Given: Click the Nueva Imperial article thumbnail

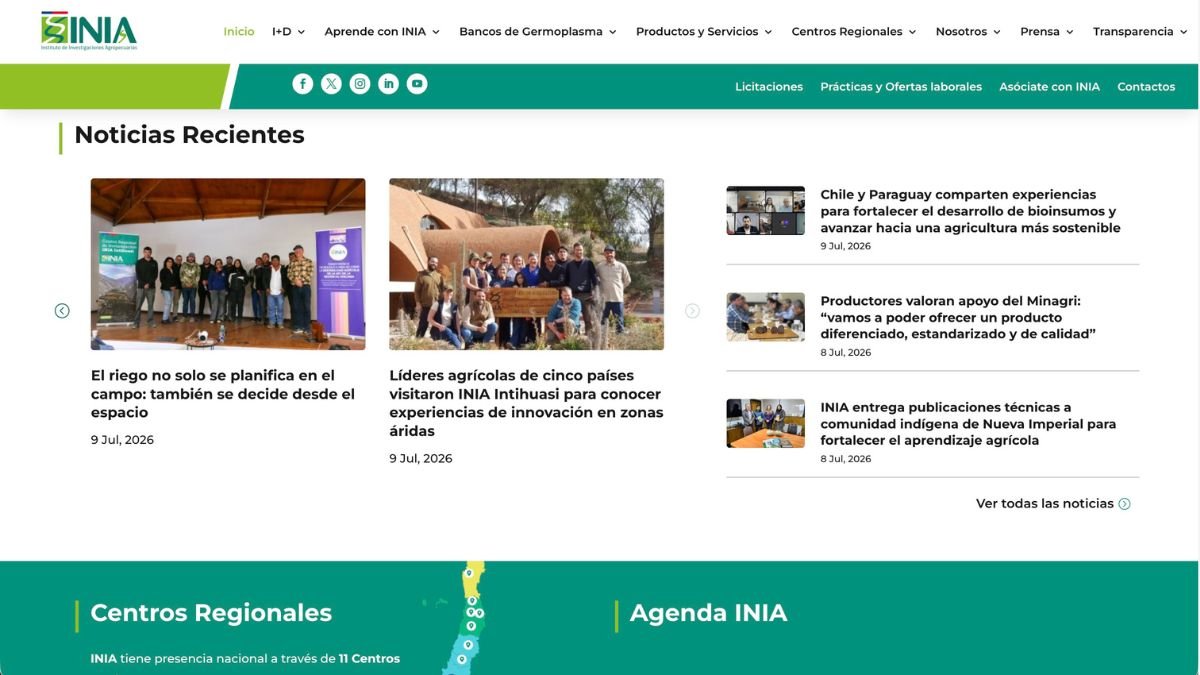Looking at the screenshot, I should pyautogui.click(x=765, y=423).
